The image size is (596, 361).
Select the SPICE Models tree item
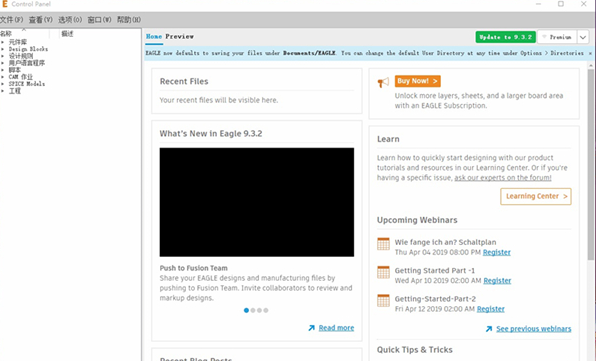(x=27, y=84)
